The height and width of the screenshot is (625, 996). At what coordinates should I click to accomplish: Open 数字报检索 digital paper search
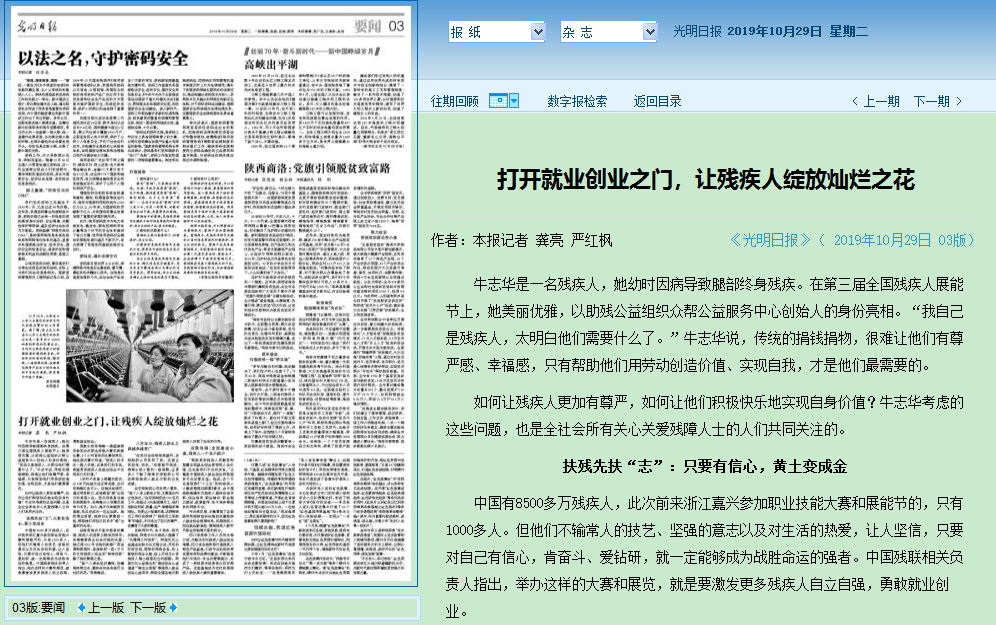click(x=577, y=101)
